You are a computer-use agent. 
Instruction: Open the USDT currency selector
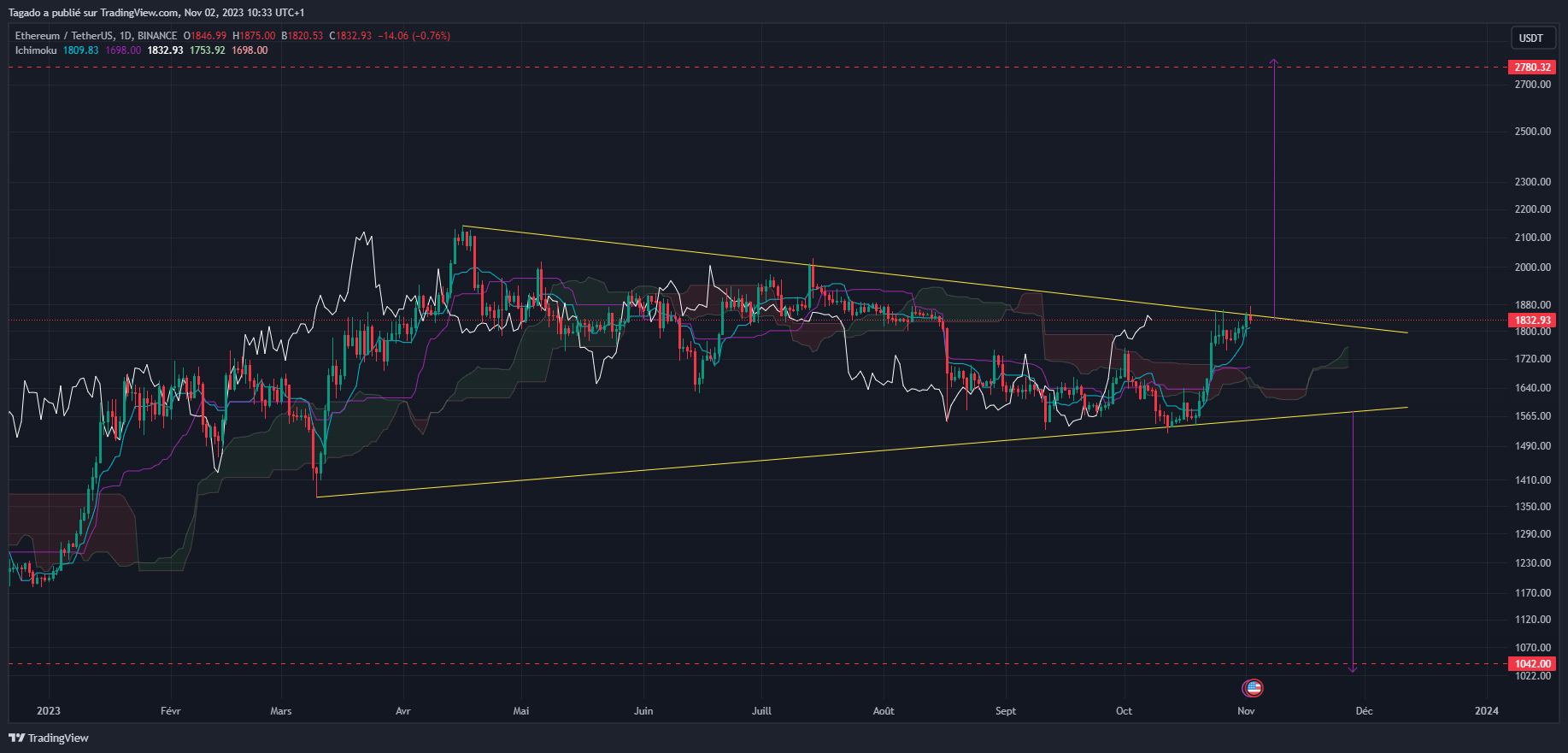point(1533,38)
